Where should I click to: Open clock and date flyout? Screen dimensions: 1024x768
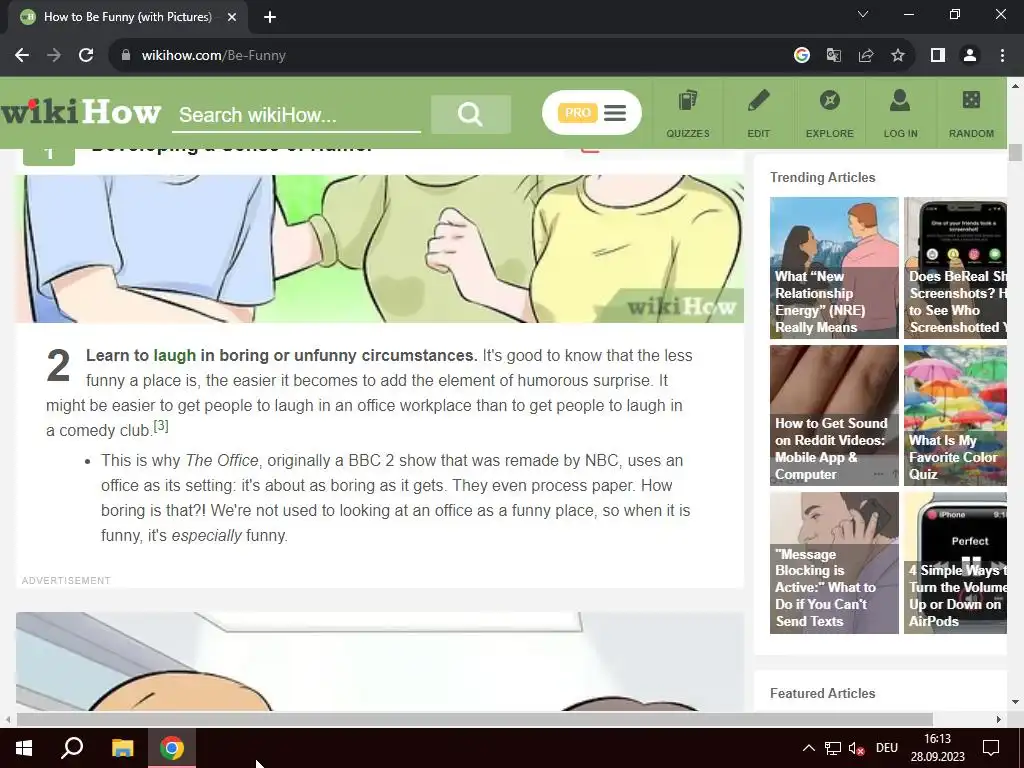[937, 748]
